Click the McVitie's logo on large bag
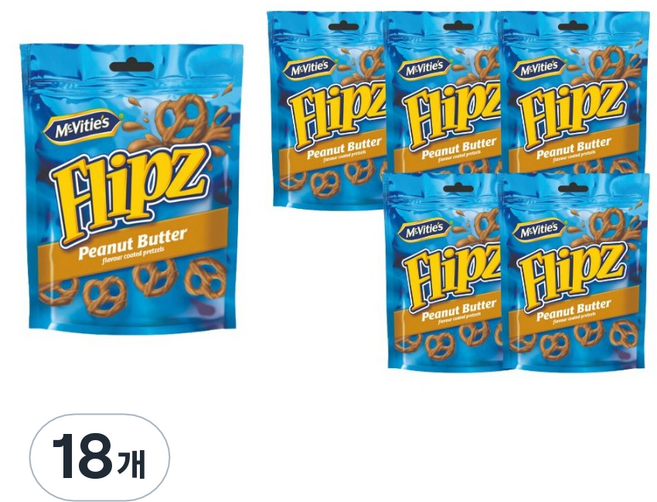This screenshot has width=657, height=502. [82, 123]
